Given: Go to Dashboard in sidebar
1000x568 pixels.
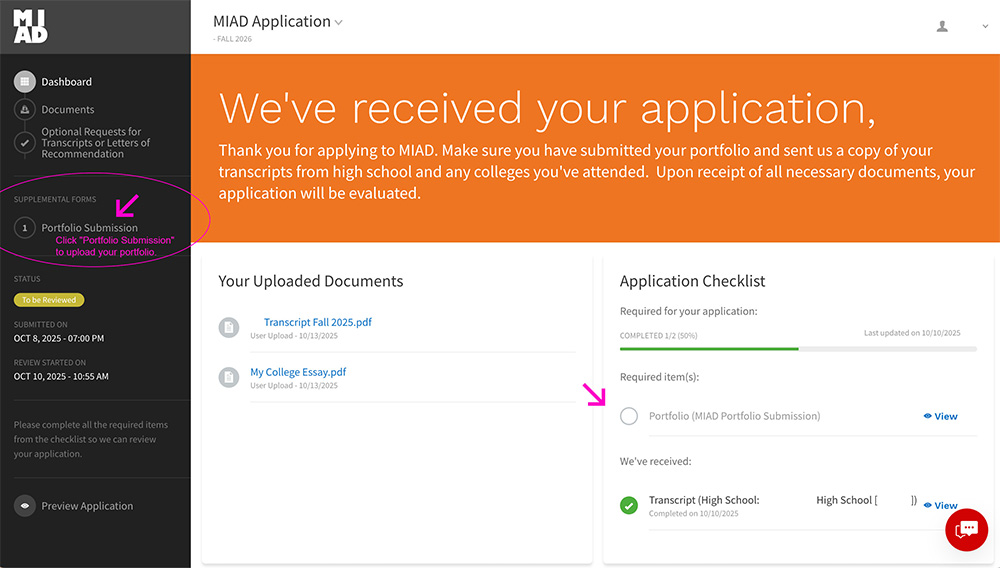Looking at the screenshot, I should point(66,82).
